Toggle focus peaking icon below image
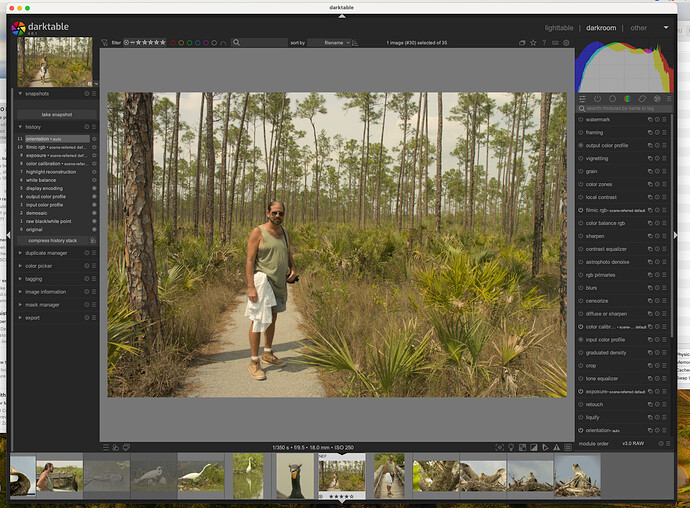 point(499,447)
